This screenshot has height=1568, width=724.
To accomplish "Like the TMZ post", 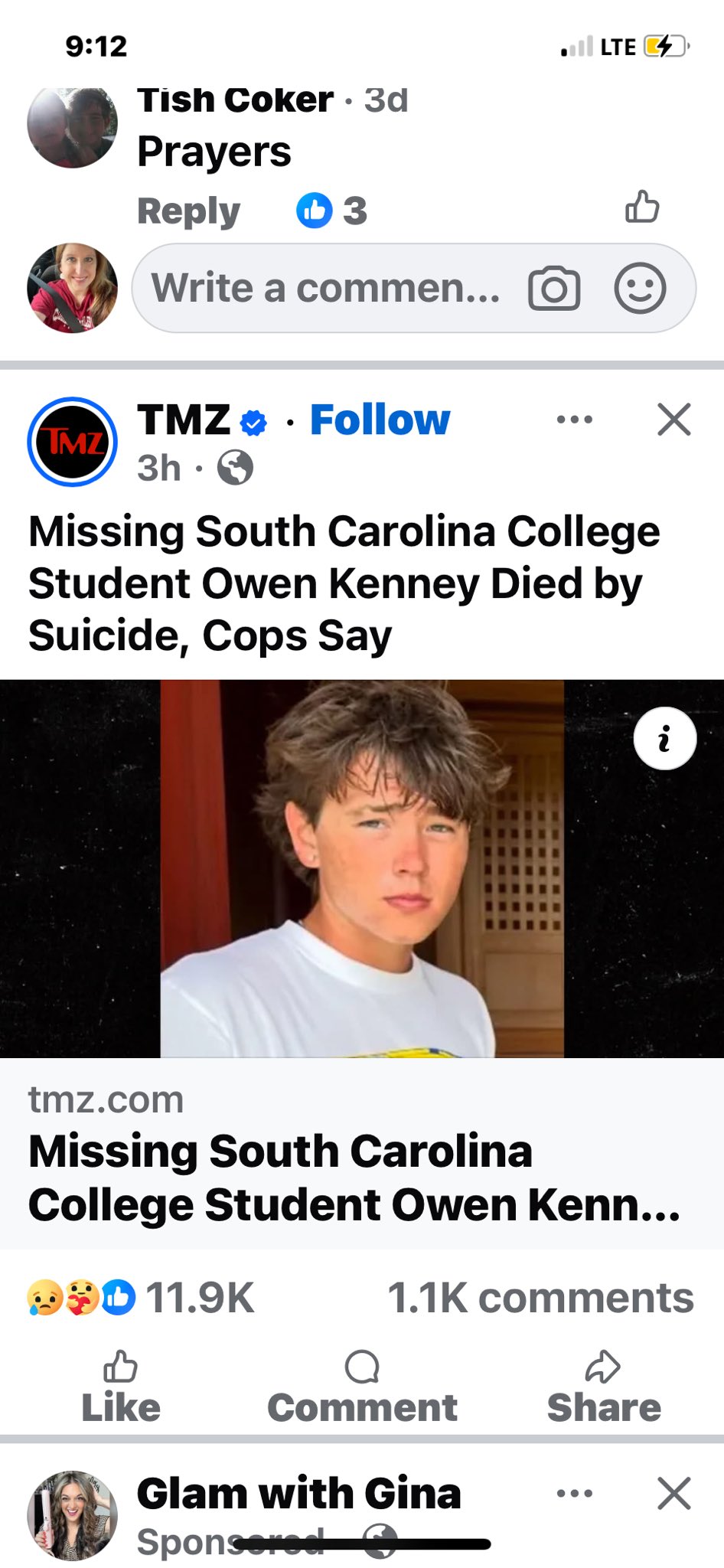I will coord(121,1387).
